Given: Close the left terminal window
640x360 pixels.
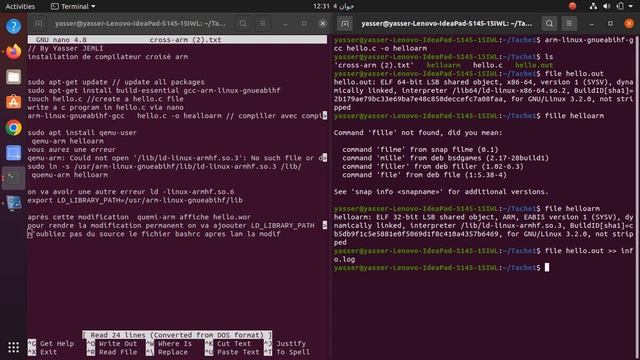Looking at the screenshot, I should 323,24.
